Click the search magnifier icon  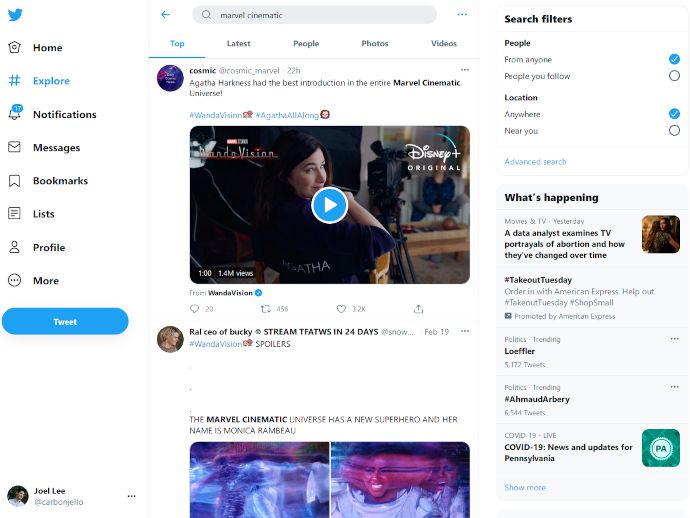click(206, 15)
